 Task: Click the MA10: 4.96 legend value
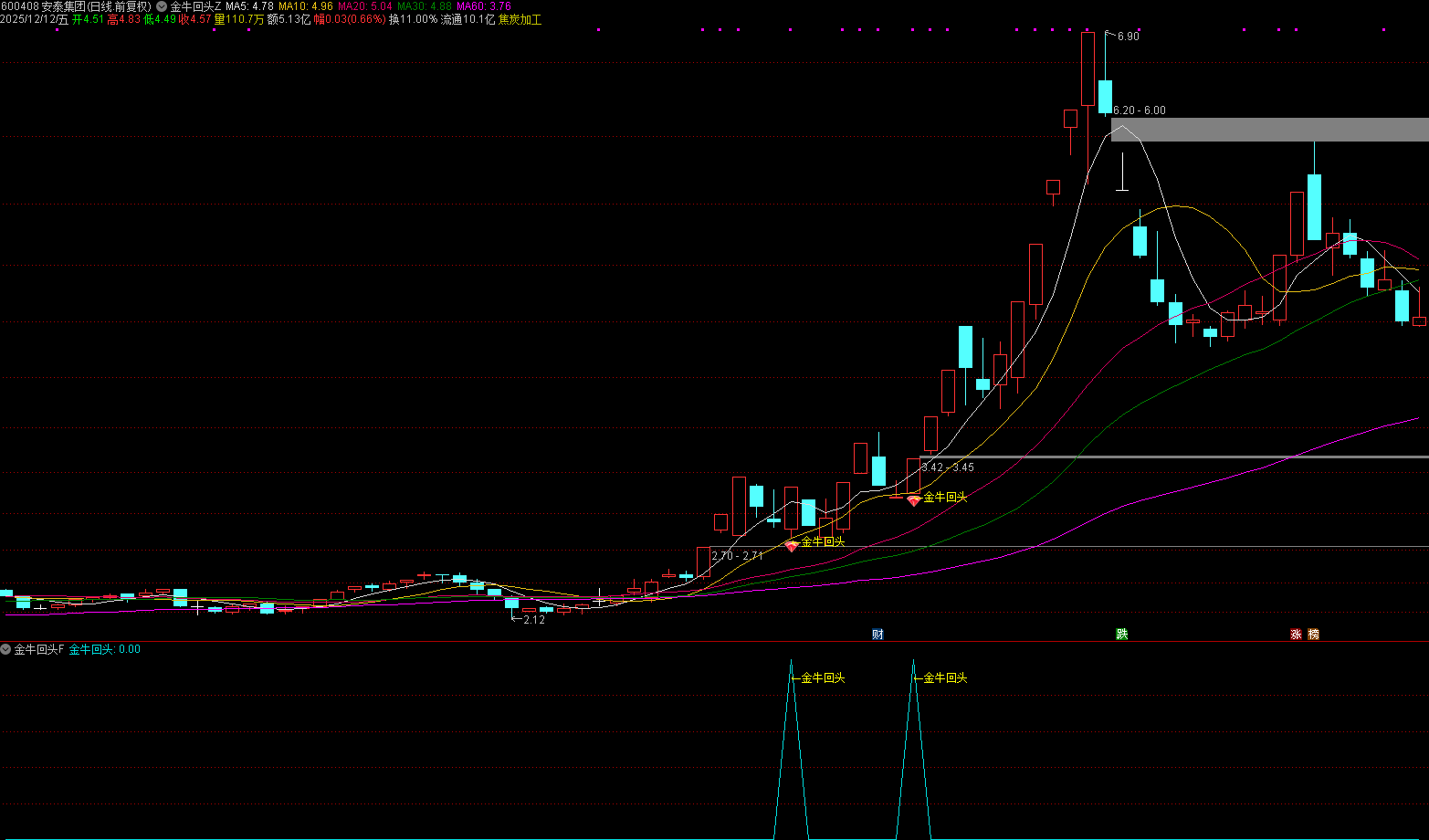(x=306, y=6)
